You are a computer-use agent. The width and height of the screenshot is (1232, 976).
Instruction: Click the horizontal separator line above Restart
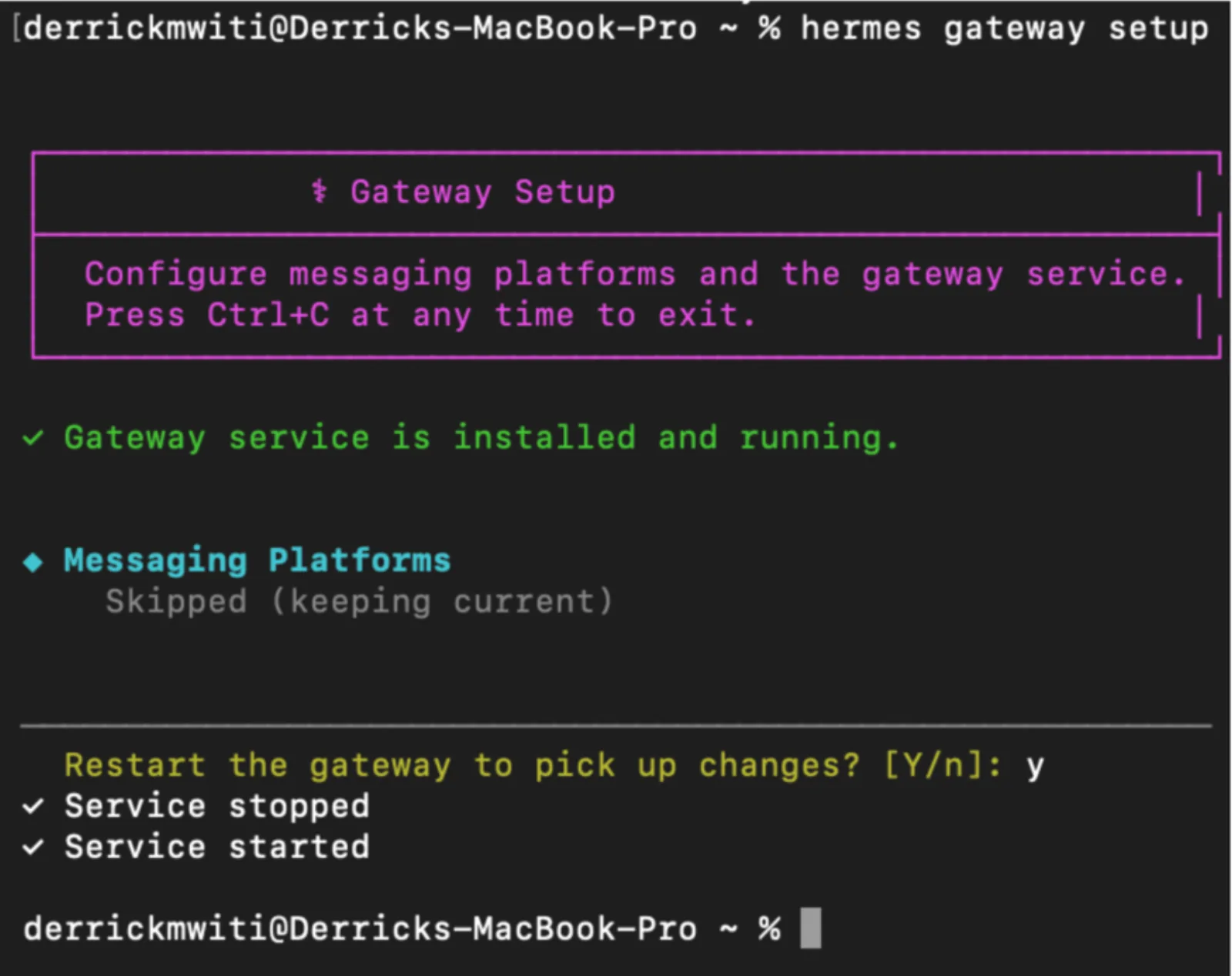tap(616, 725)
